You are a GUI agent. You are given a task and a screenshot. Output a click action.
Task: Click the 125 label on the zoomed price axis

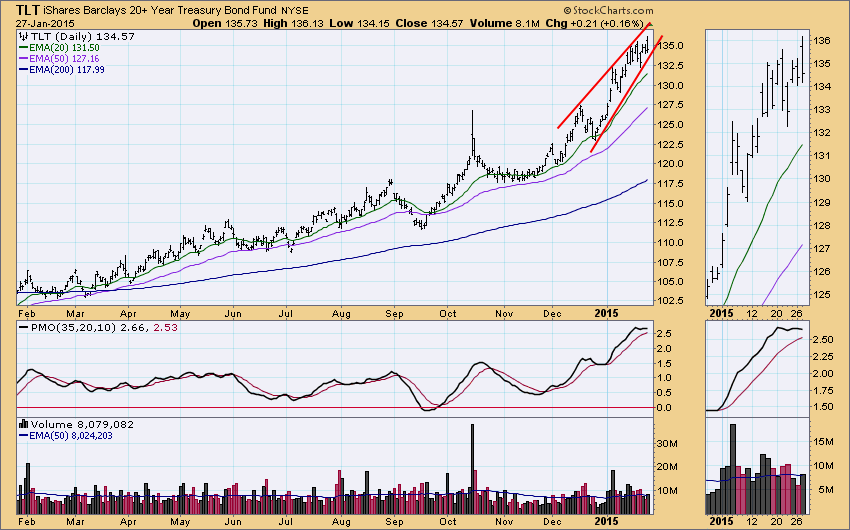click(x=823, y=295)
